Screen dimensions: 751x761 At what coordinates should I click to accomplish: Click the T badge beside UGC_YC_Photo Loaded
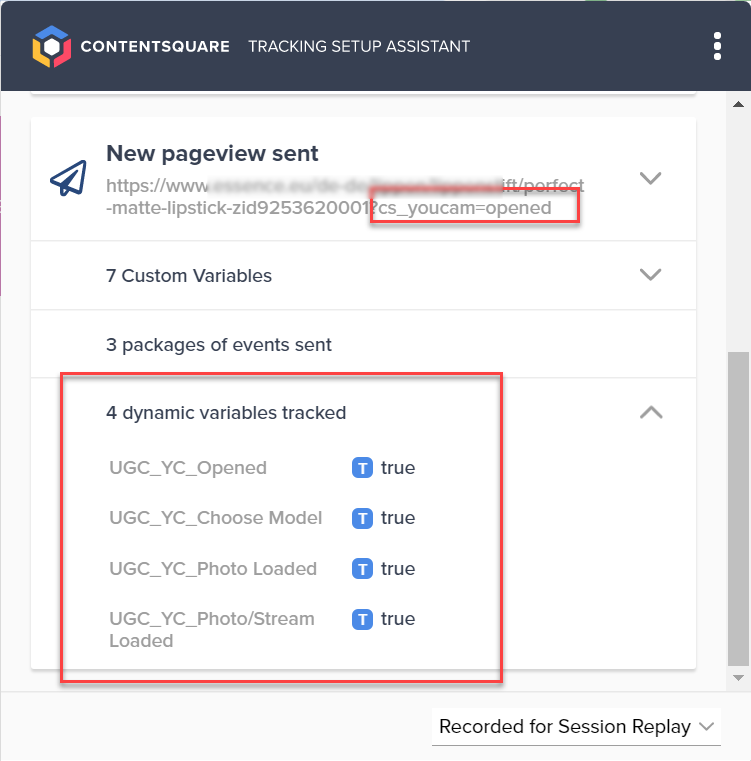point(362,569)
